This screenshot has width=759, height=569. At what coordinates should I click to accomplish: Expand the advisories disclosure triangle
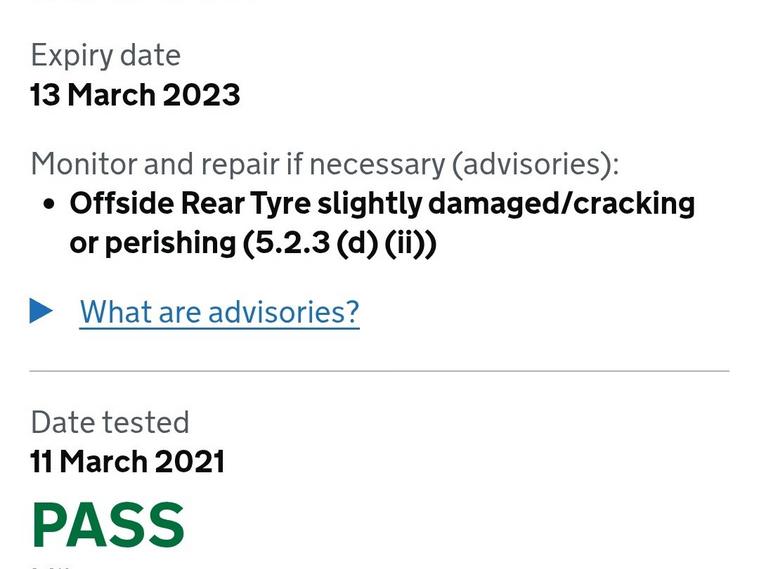pos(41,312)
